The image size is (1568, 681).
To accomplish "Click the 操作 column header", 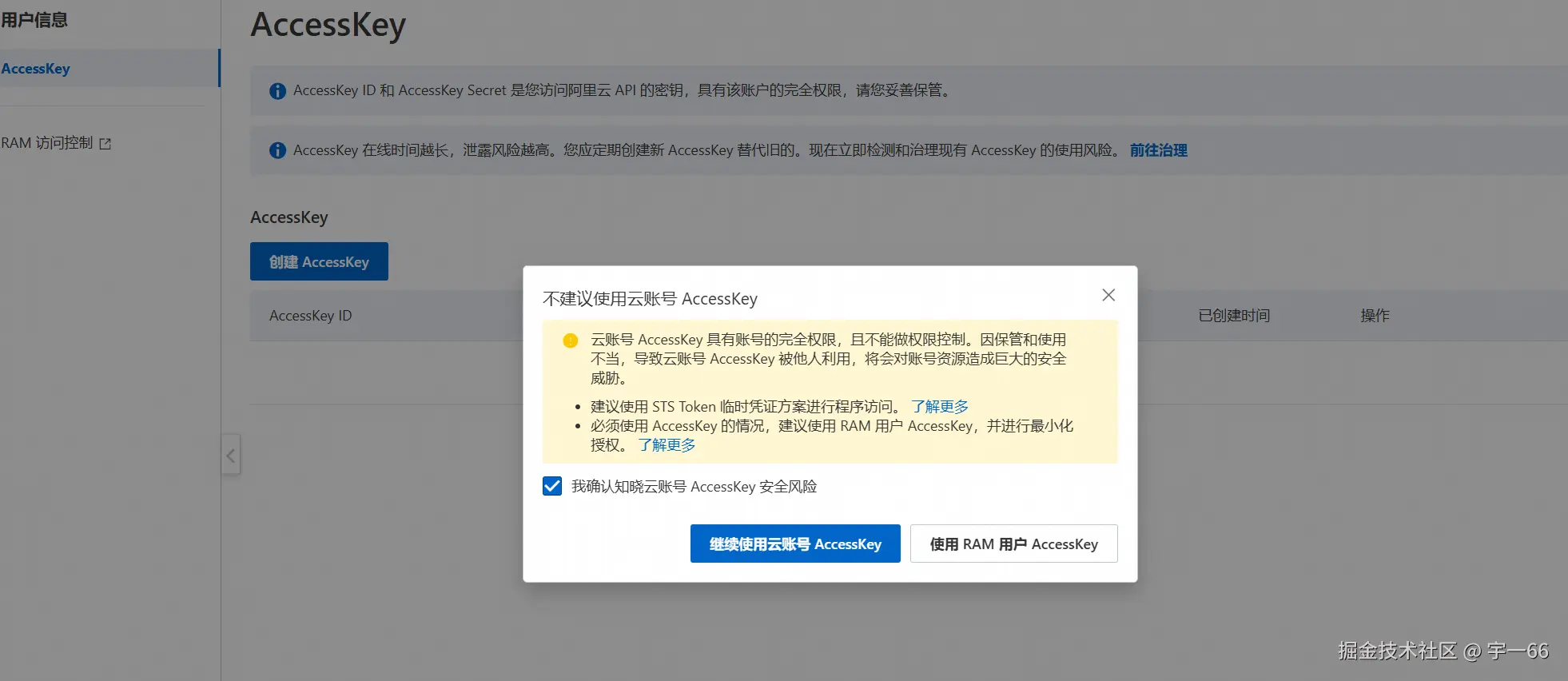I will point(1375,316).
